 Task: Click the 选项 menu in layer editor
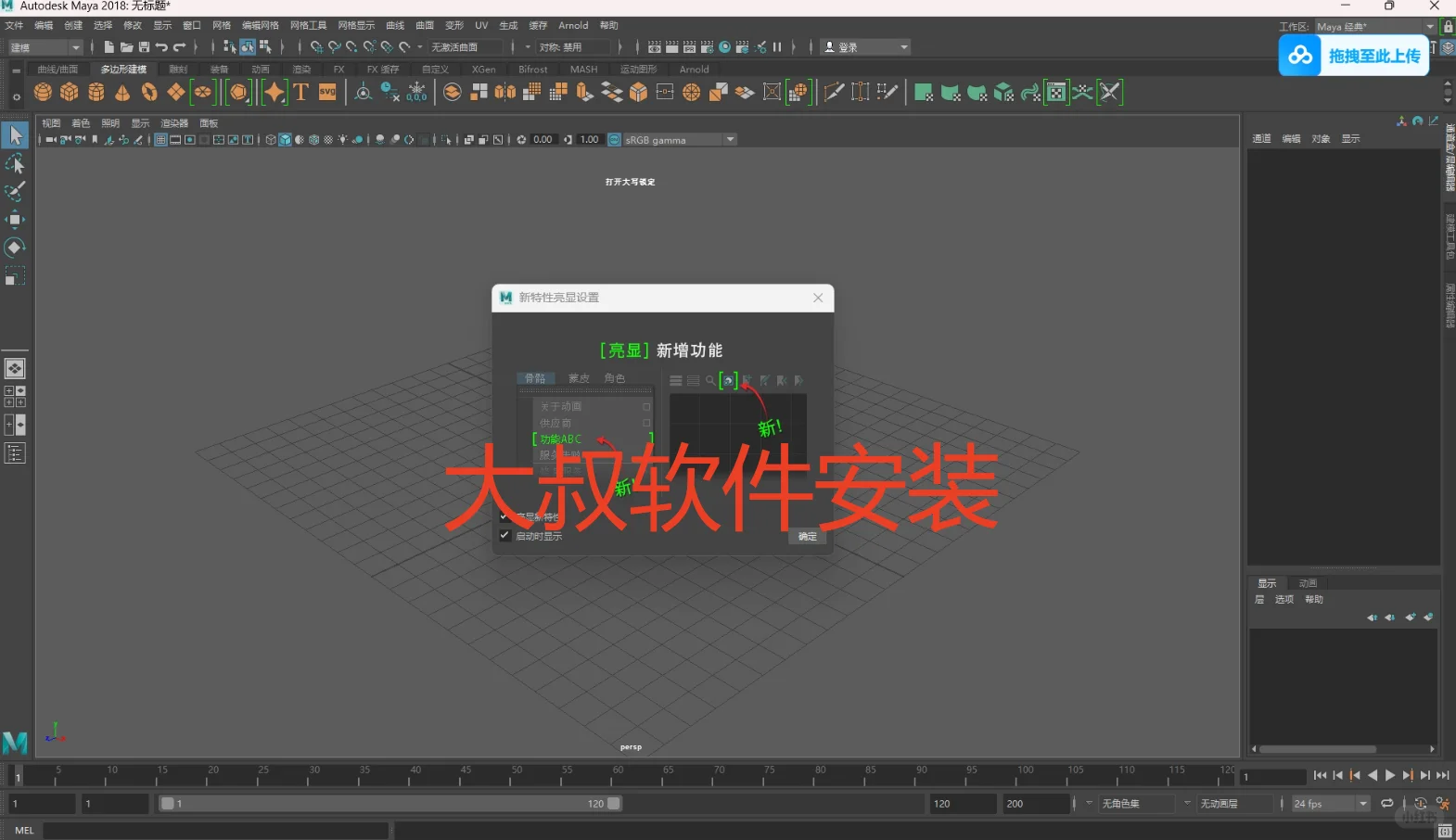tap(1284, 600)
